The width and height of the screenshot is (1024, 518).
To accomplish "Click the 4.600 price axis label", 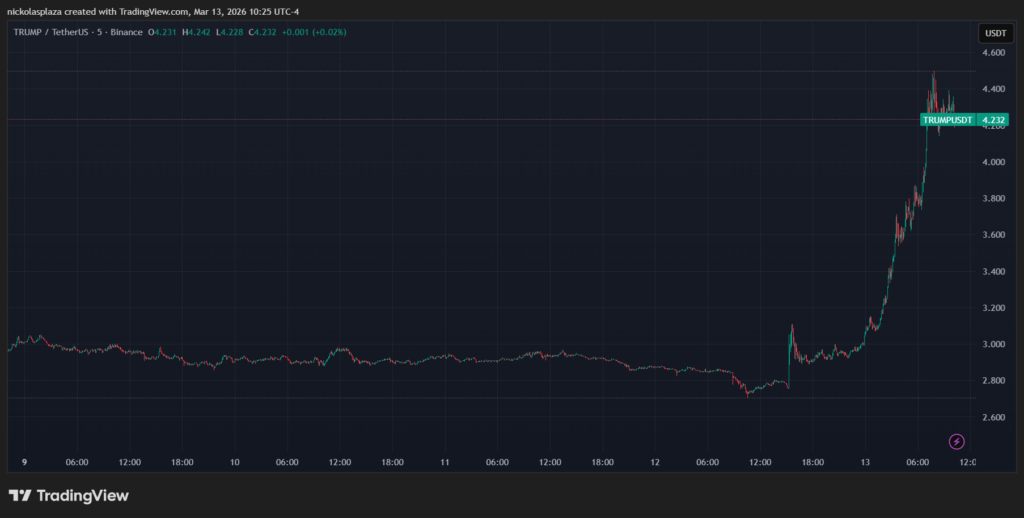I will [x=993, y=52].
